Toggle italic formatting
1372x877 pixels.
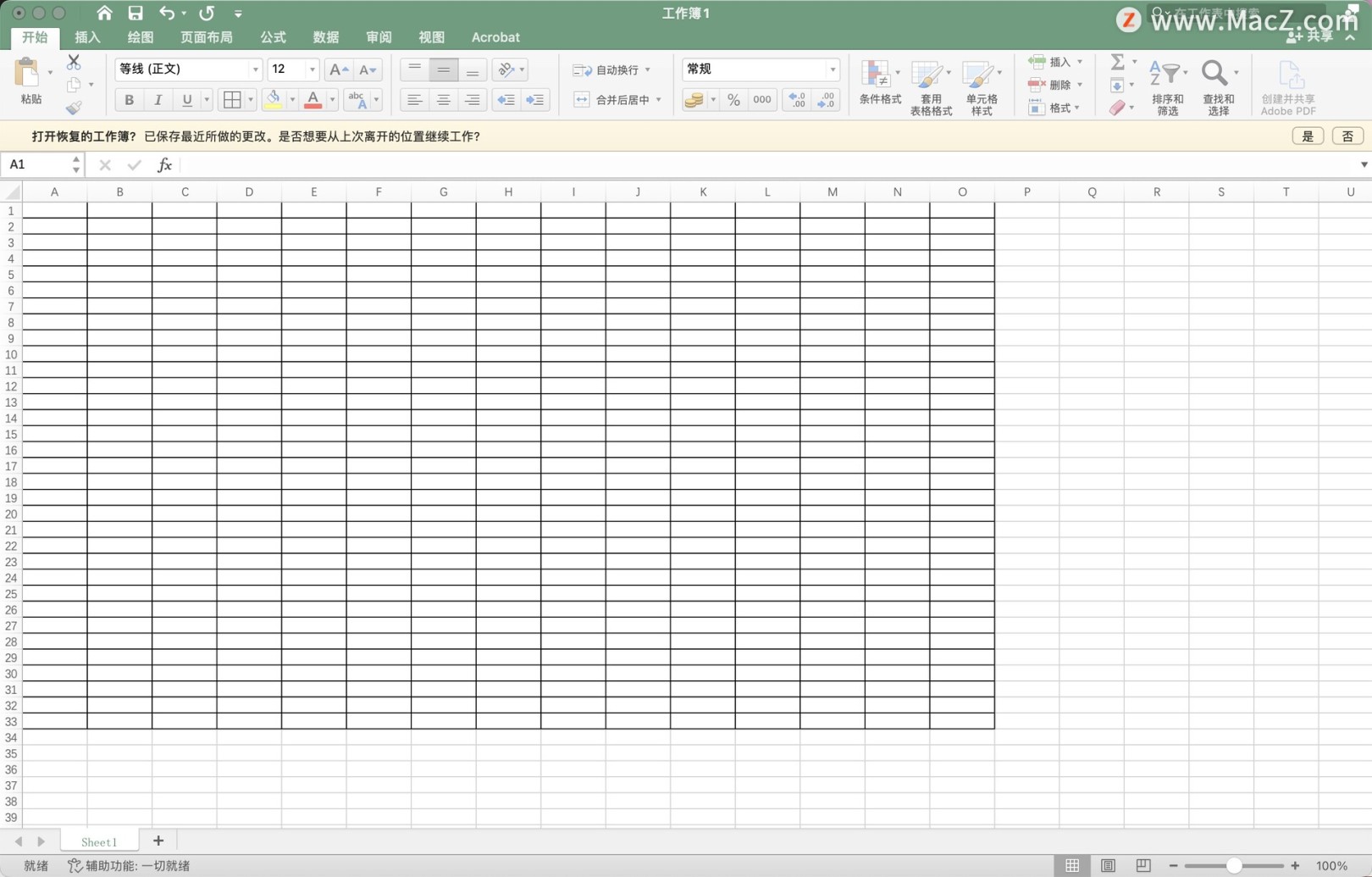pyautogui.click(x=158, y=100)
